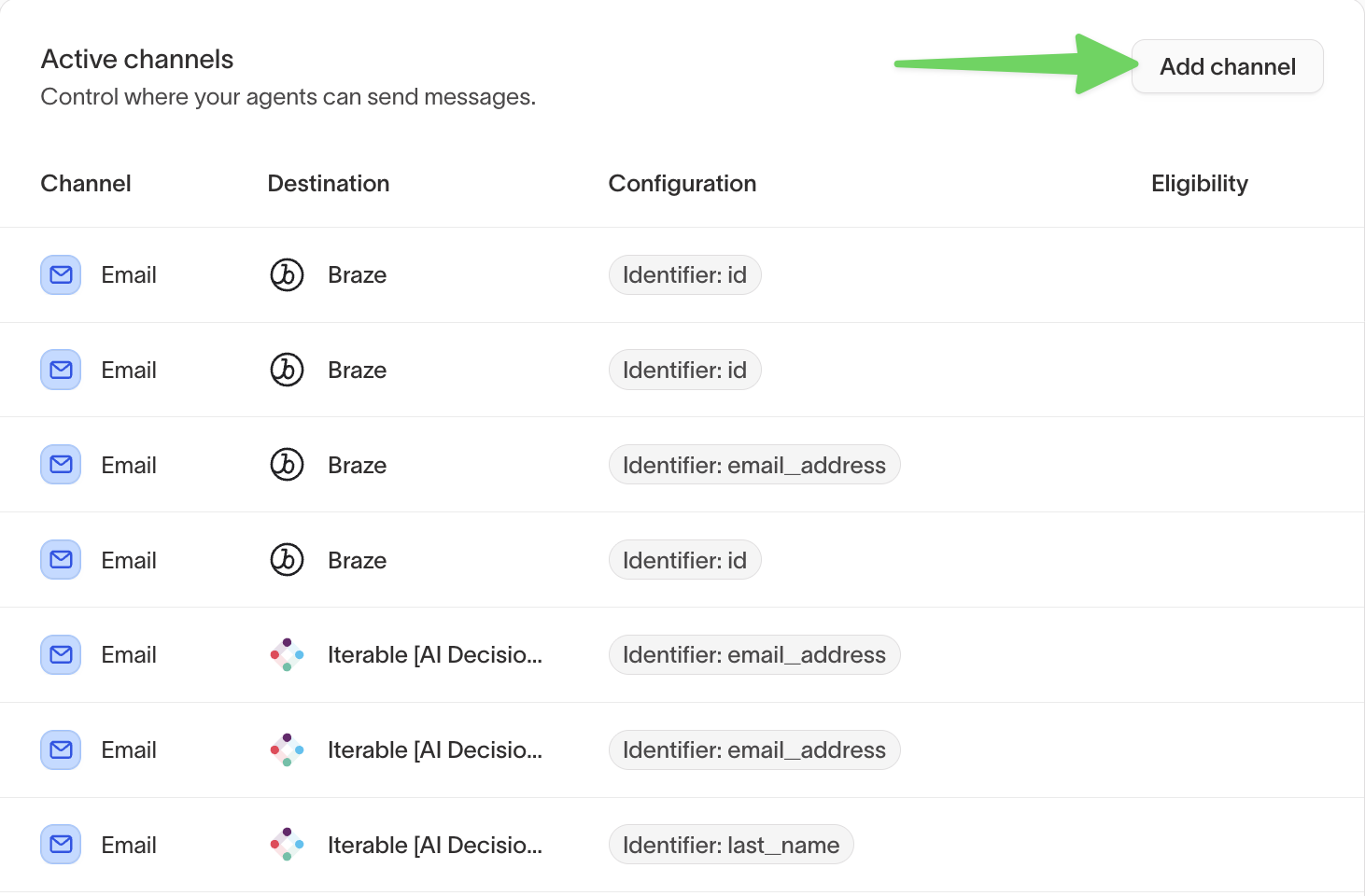Click the Active channels heading
Image resolution: width=1365 pixels, height=896 pixels.
tap(136, 59)
